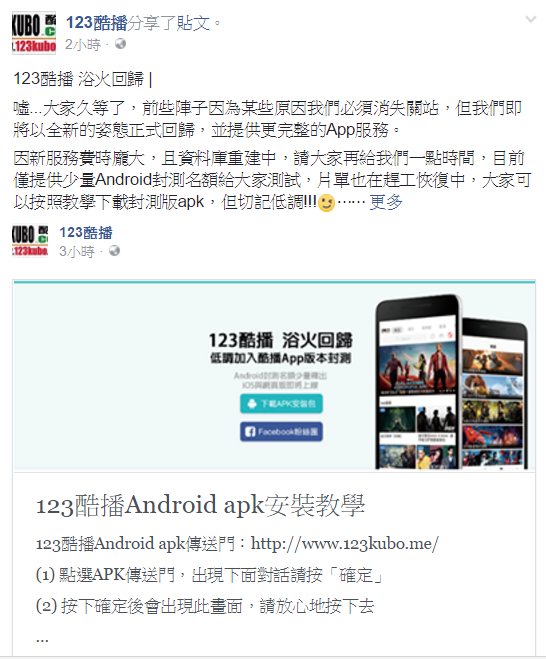The height and width of the screenshot is (659, 546).
Task: Click the Android icon on download button
Action: point(251,404)
